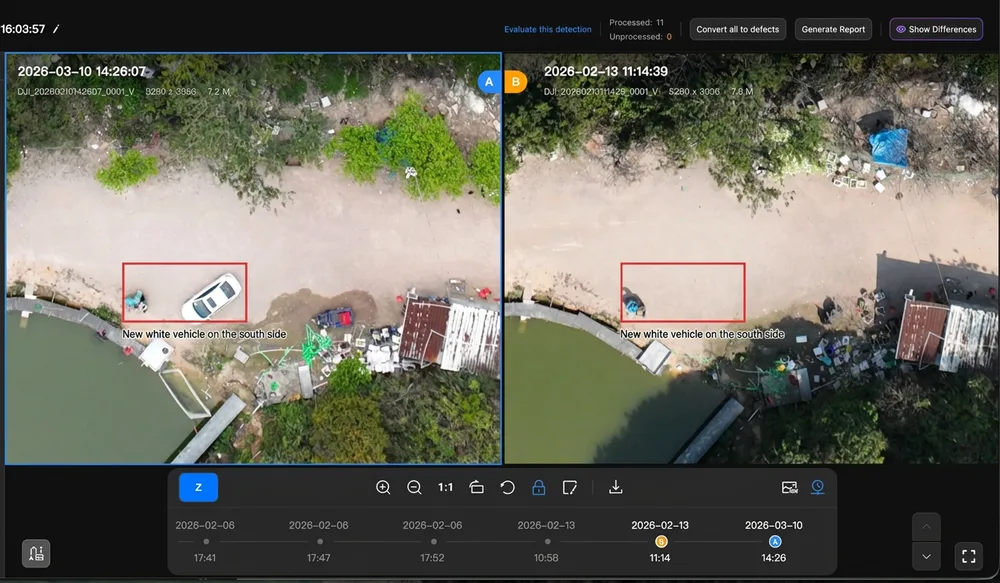
Task: Download the image with download icon
Action: 615,487
